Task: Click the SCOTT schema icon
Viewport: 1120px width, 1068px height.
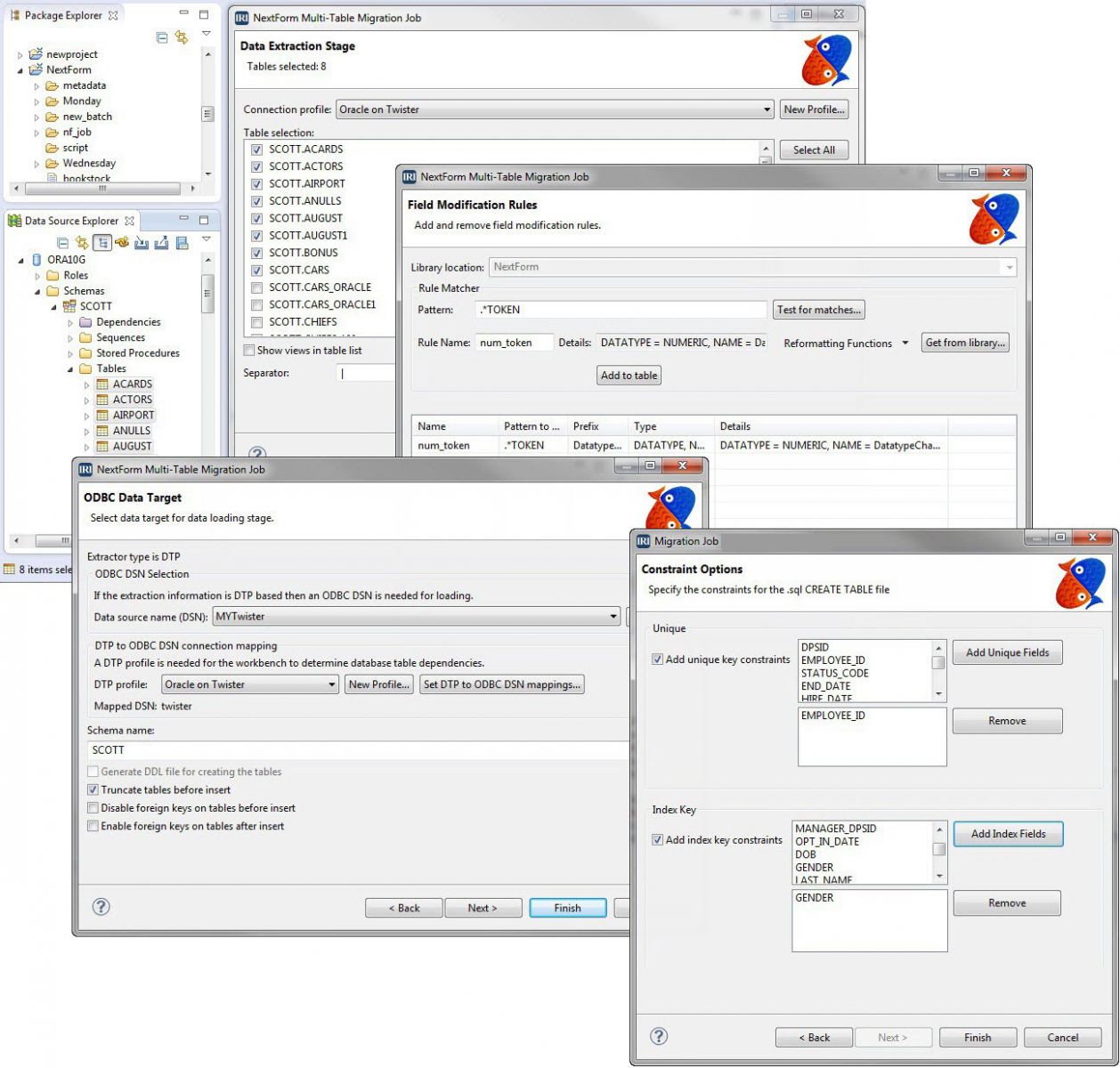Action: [x=69, y=306]
